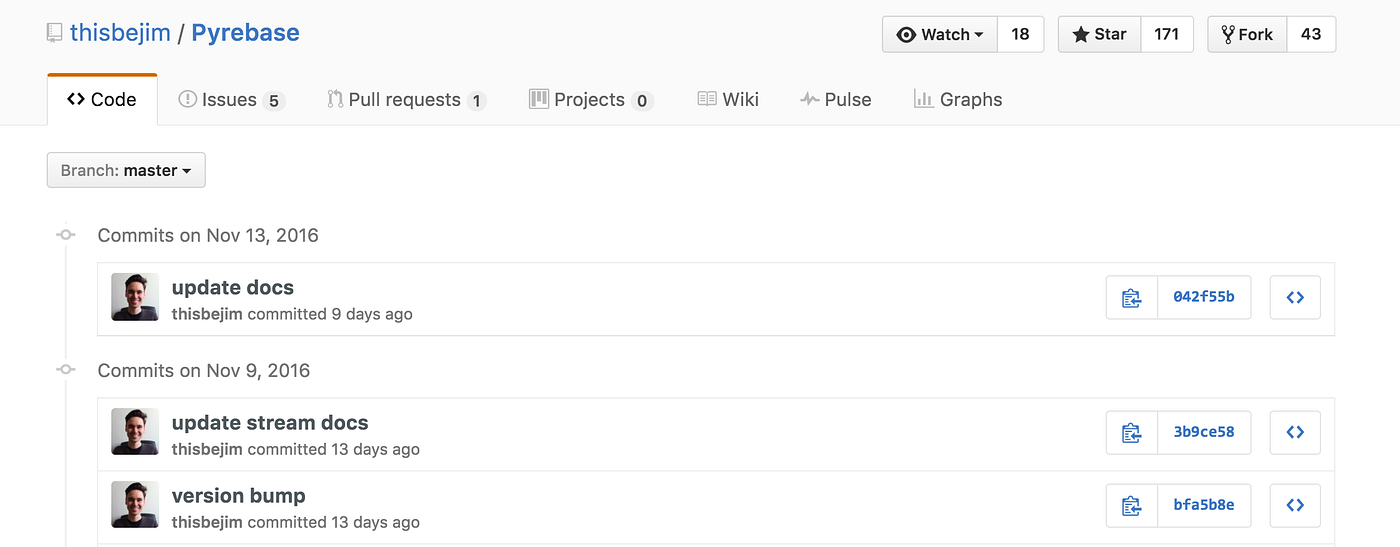Go to the Wiki tab

coord(728,100)
